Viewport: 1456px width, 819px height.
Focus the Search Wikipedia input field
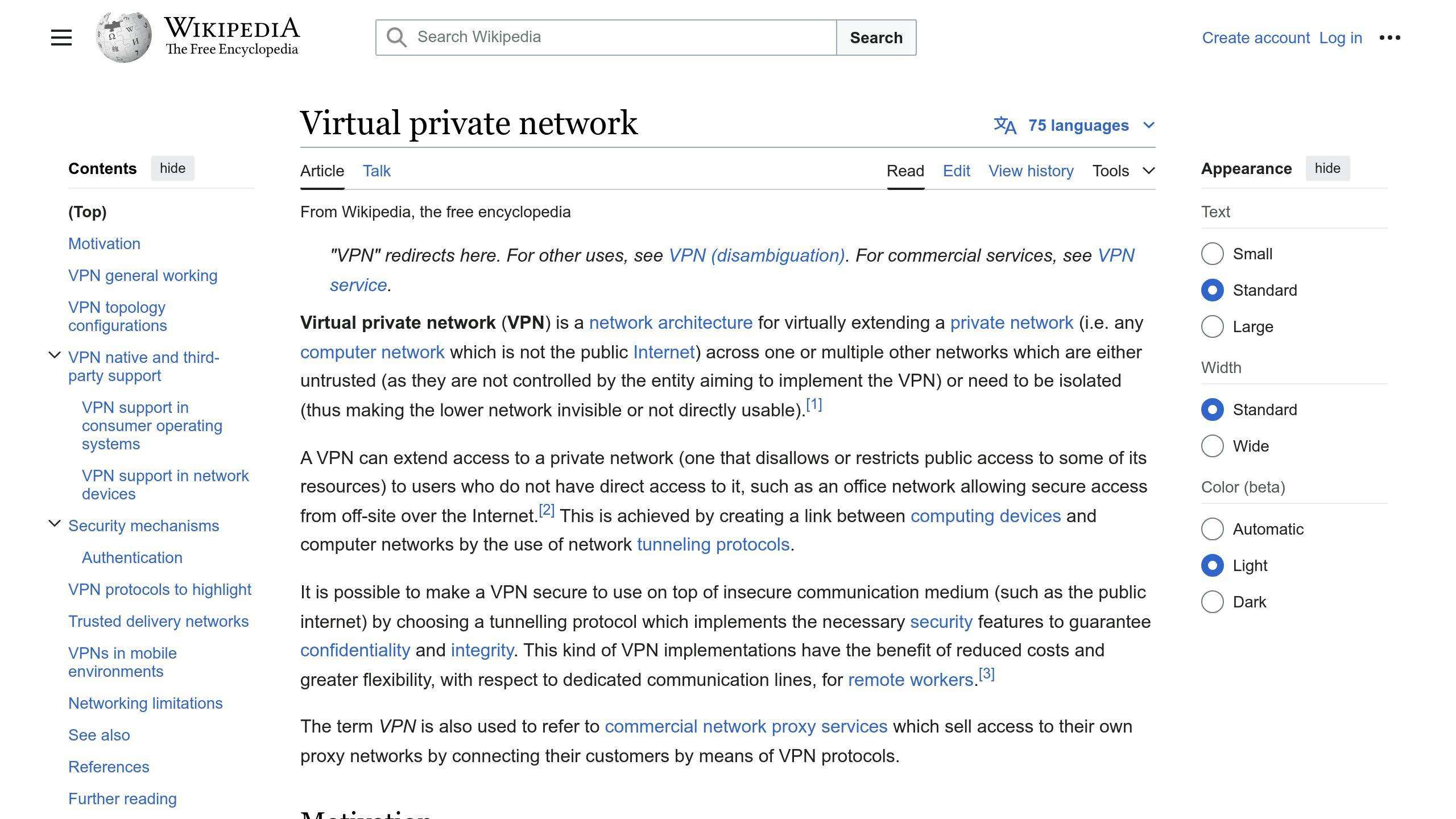click(x=606, y=38)
